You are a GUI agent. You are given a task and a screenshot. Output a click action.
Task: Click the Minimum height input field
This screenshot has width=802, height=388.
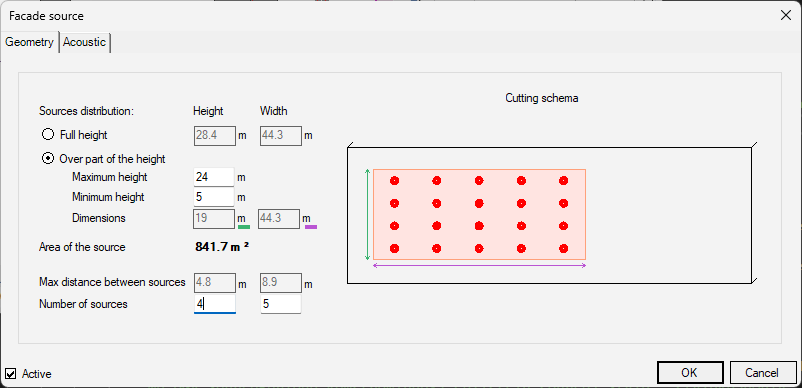tap(214, 197)
